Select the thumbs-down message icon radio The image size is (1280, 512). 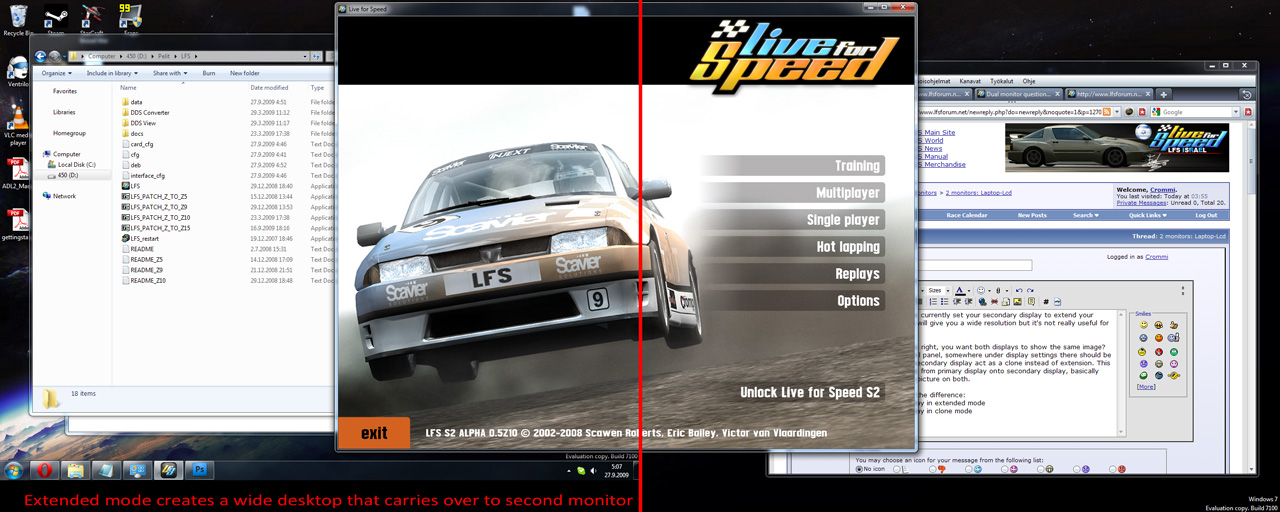pos(933,469)
